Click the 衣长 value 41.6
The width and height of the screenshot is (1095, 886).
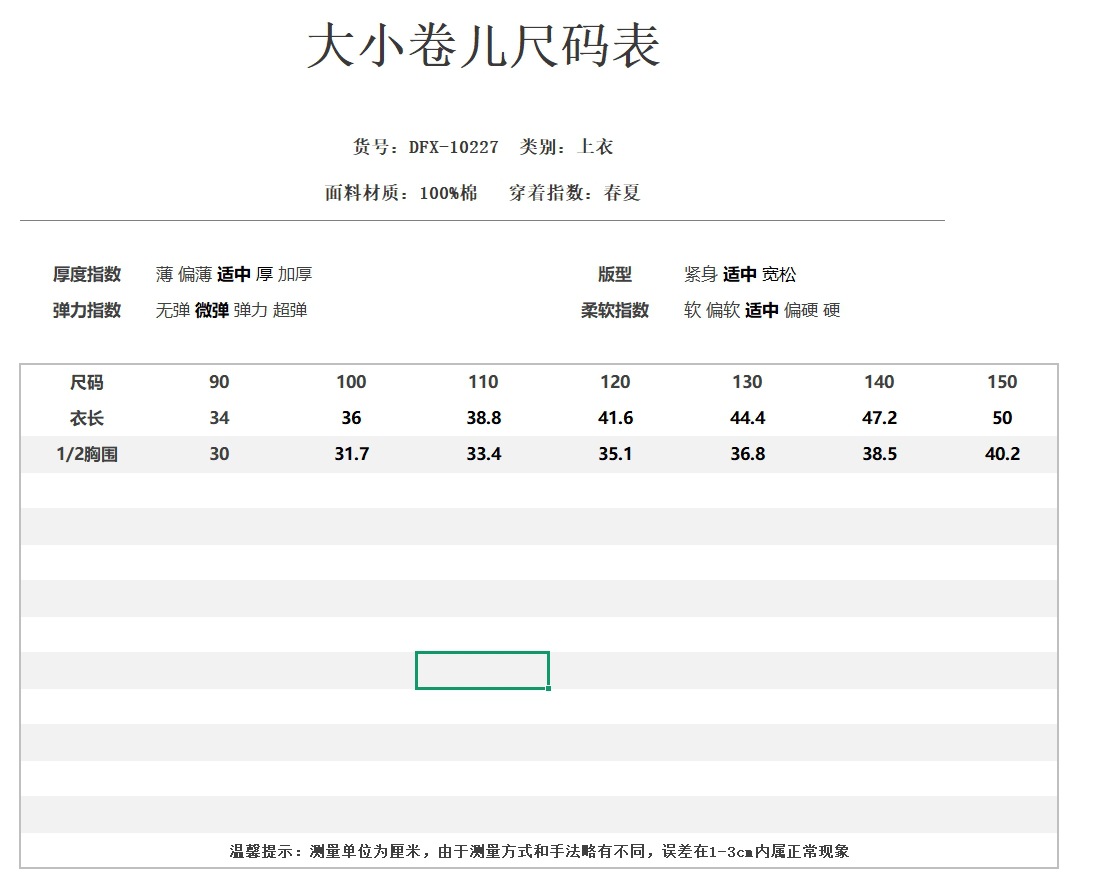pyautogui.click(x=615, y=418)
